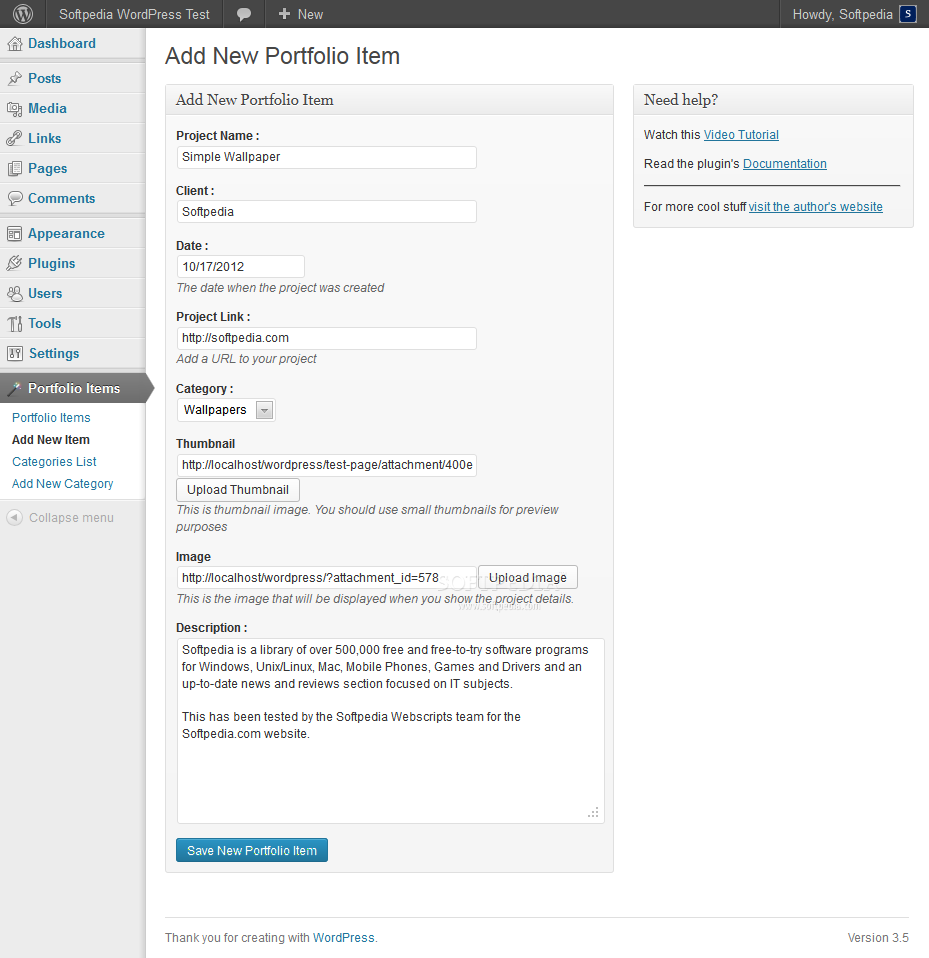929x958 pixels.
Task: Click the Media icon in sidebar
Action: (x=15, y=108)
